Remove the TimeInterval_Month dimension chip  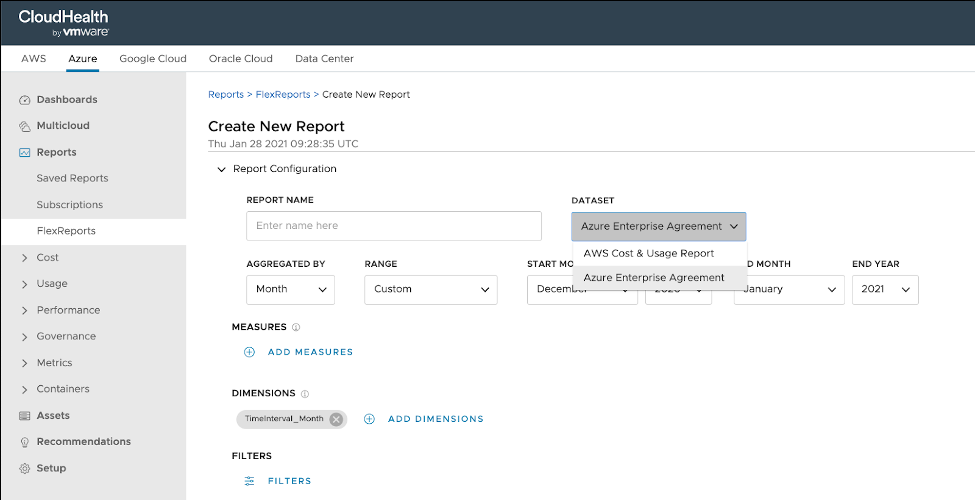336,419
